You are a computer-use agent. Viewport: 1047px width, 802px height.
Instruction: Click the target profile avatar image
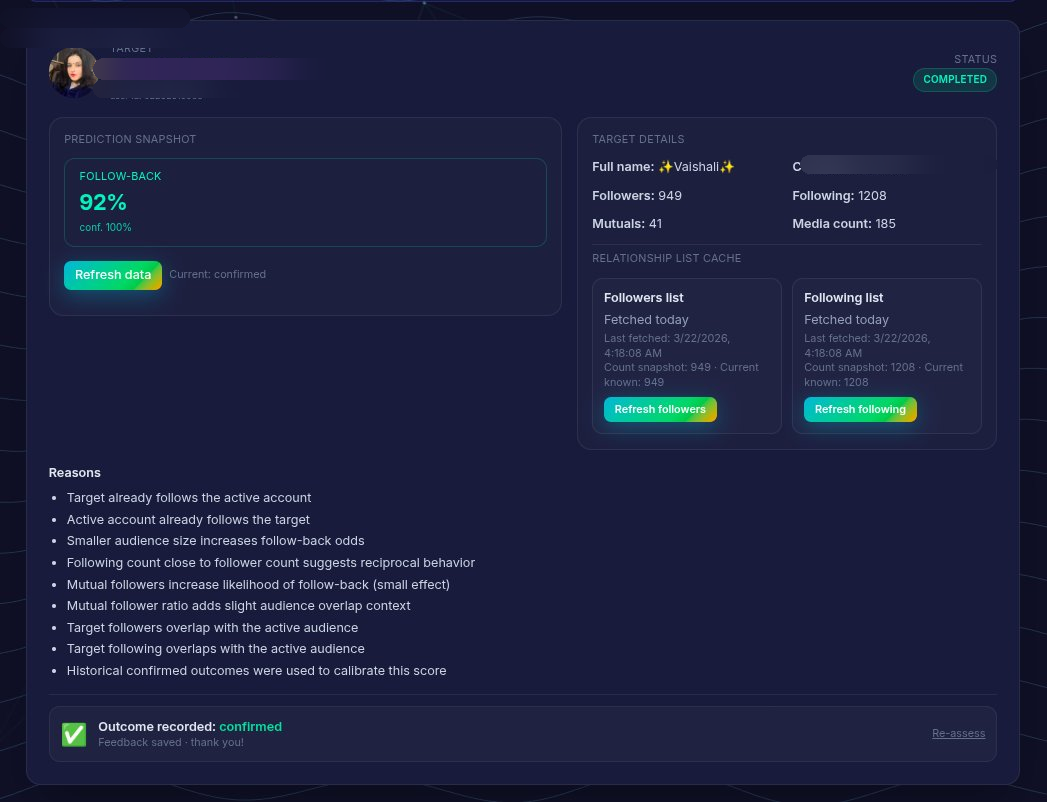pyautogui.click(x=74, y=72)
